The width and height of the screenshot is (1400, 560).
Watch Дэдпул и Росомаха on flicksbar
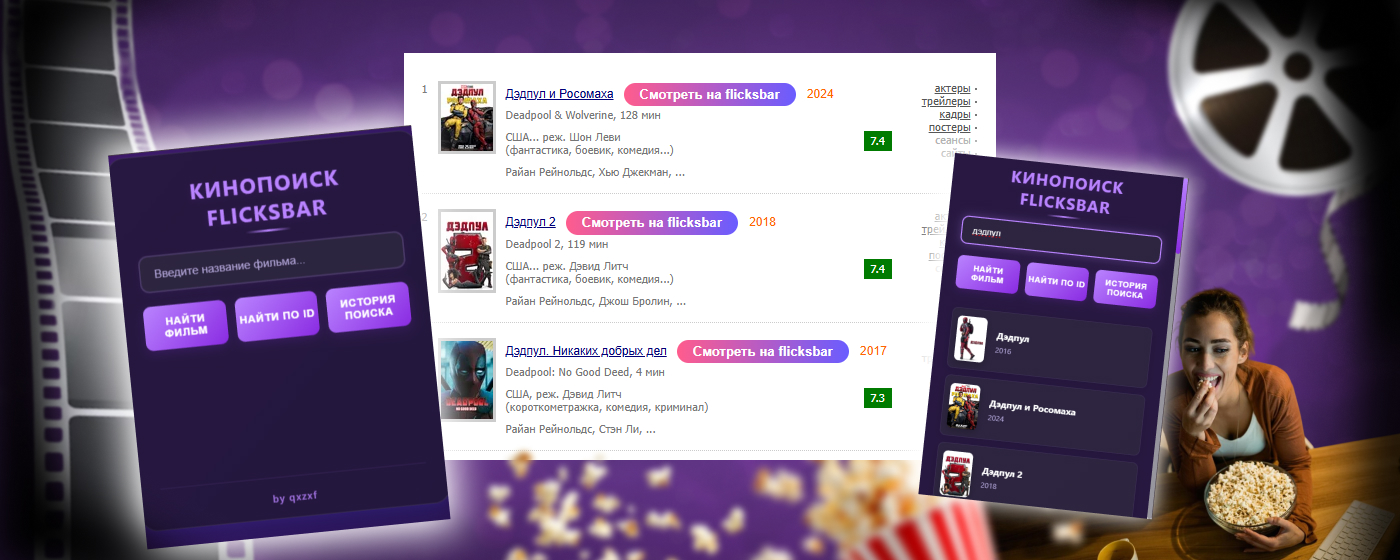pyautogui.click(x=709, y=94)
